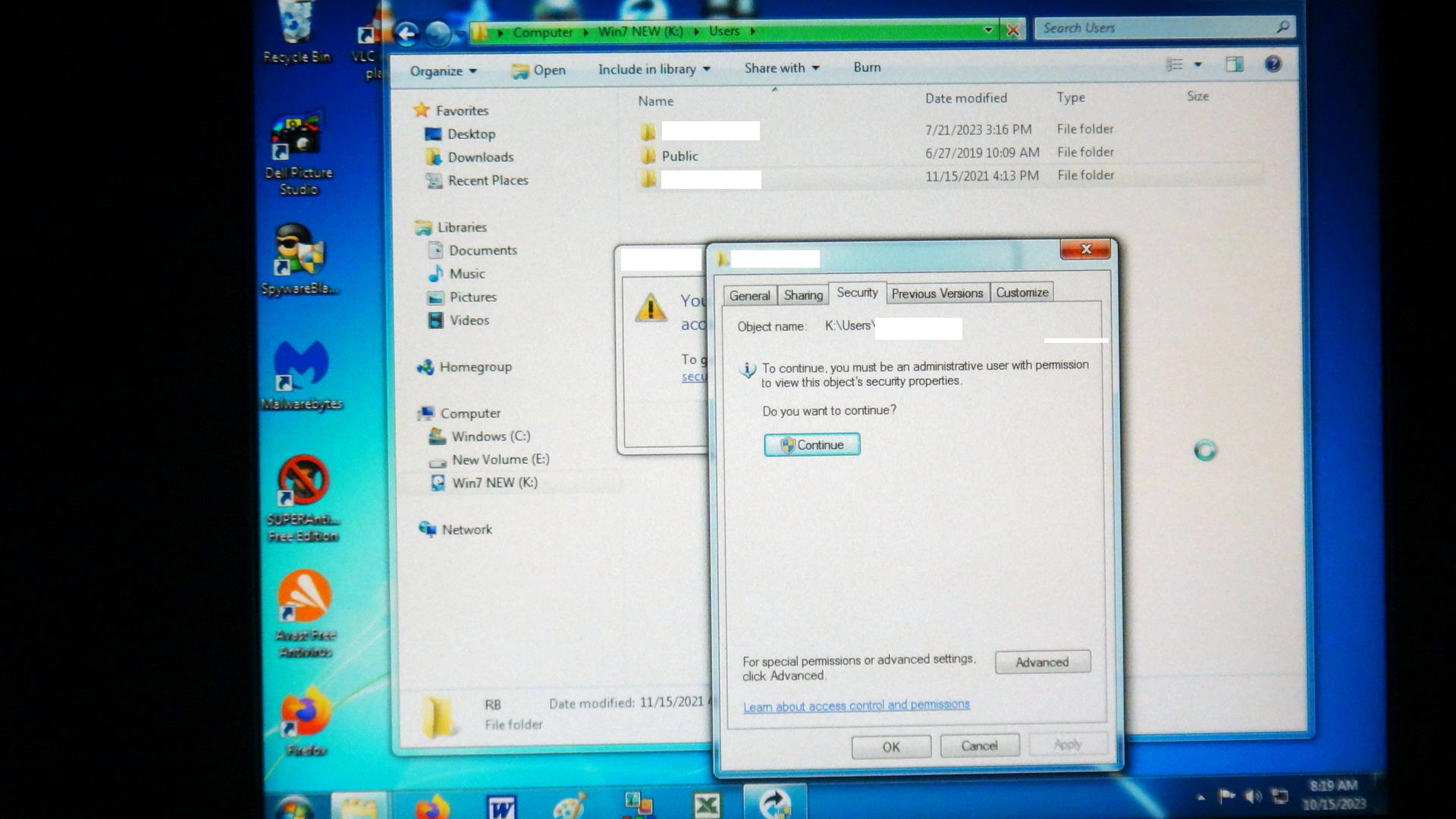
Task: Click the volume speaker tray icon
Action: (x=1253, y=795)
